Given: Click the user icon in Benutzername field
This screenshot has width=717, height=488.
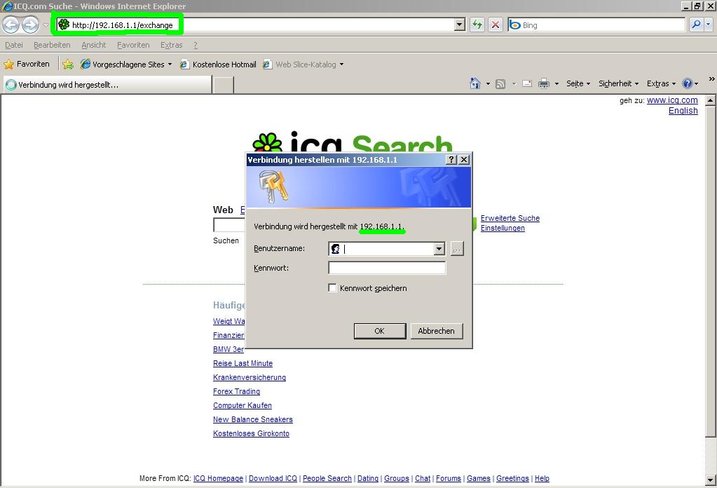Looking at the screenshot, I should point(336,249).
